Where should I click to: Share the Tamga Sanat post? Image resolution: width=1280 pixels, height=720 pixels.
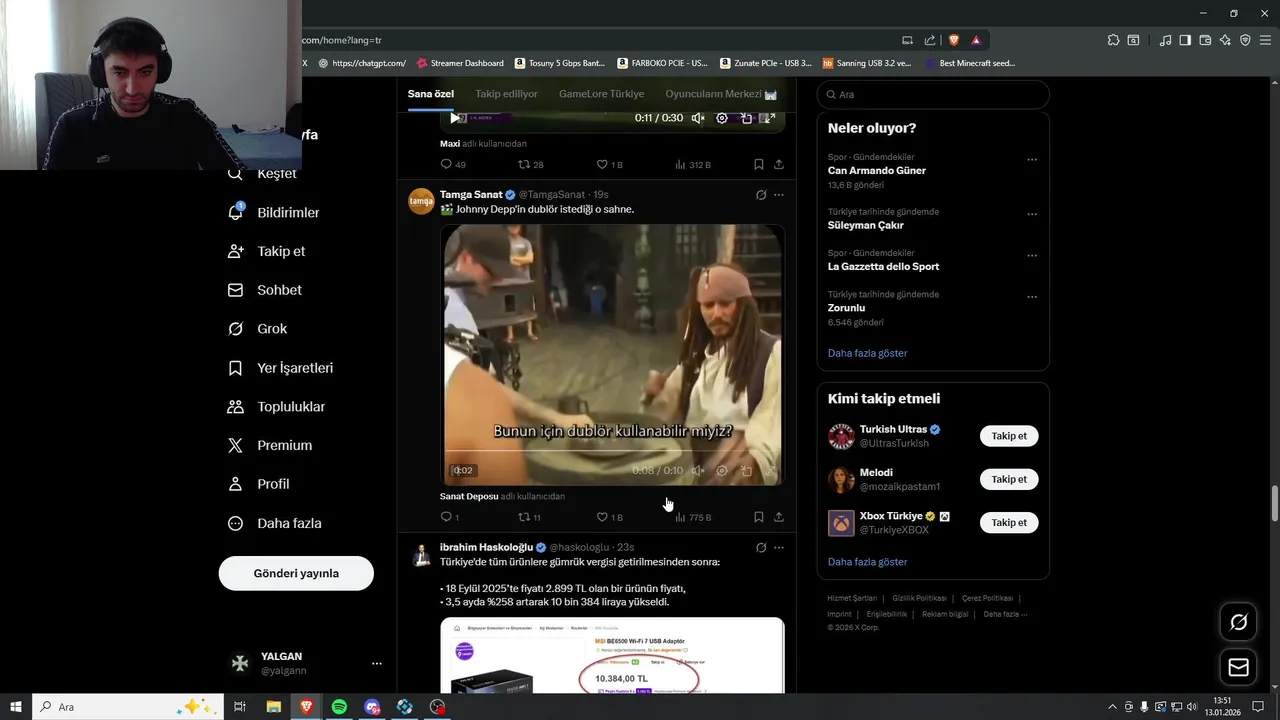click(x=779, y=517)
